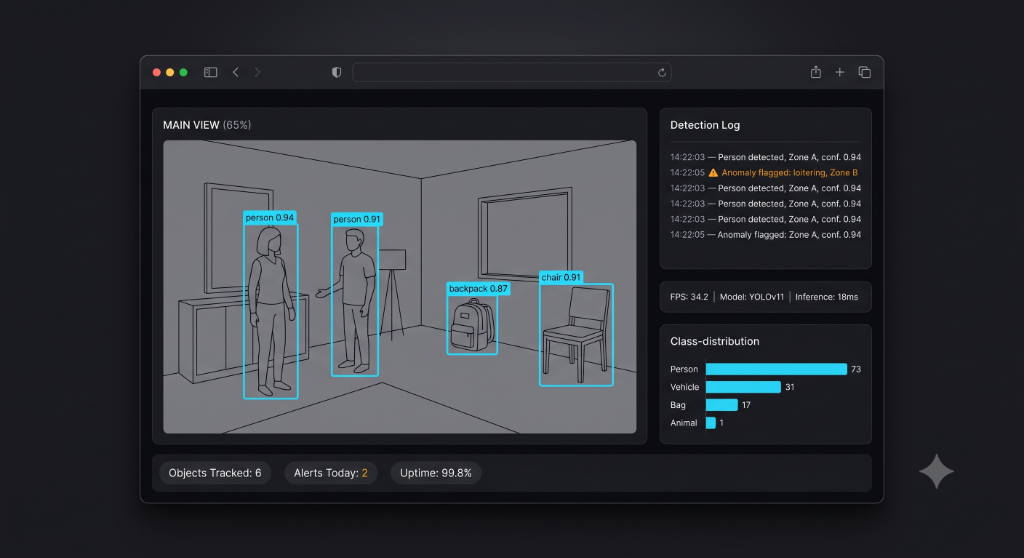Open the "Anomaly flagged: Zone A" log entry
This screenshot has width=1024, height=558.
765,235
